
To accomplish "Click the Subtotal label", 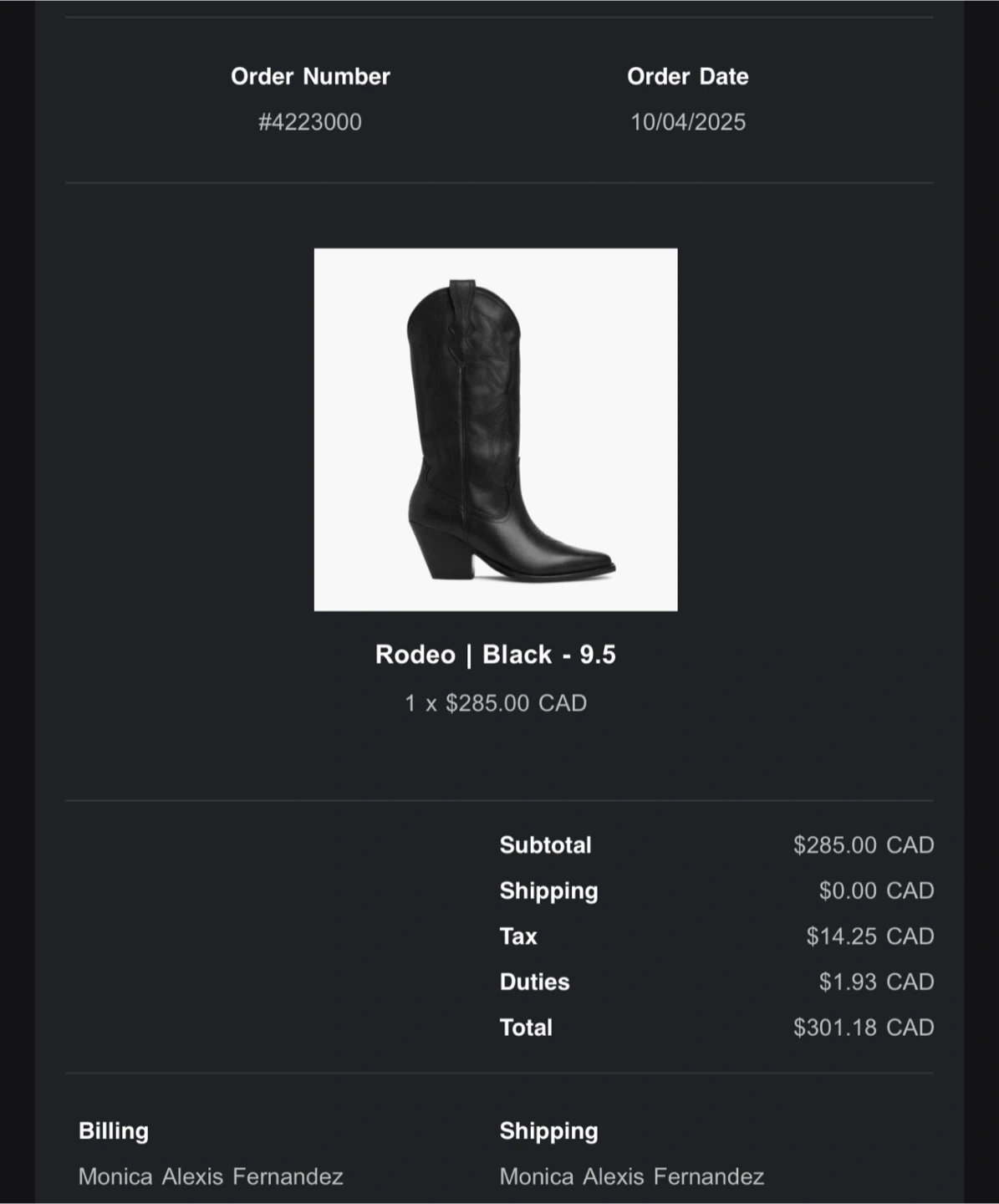I will pos(545,845).
